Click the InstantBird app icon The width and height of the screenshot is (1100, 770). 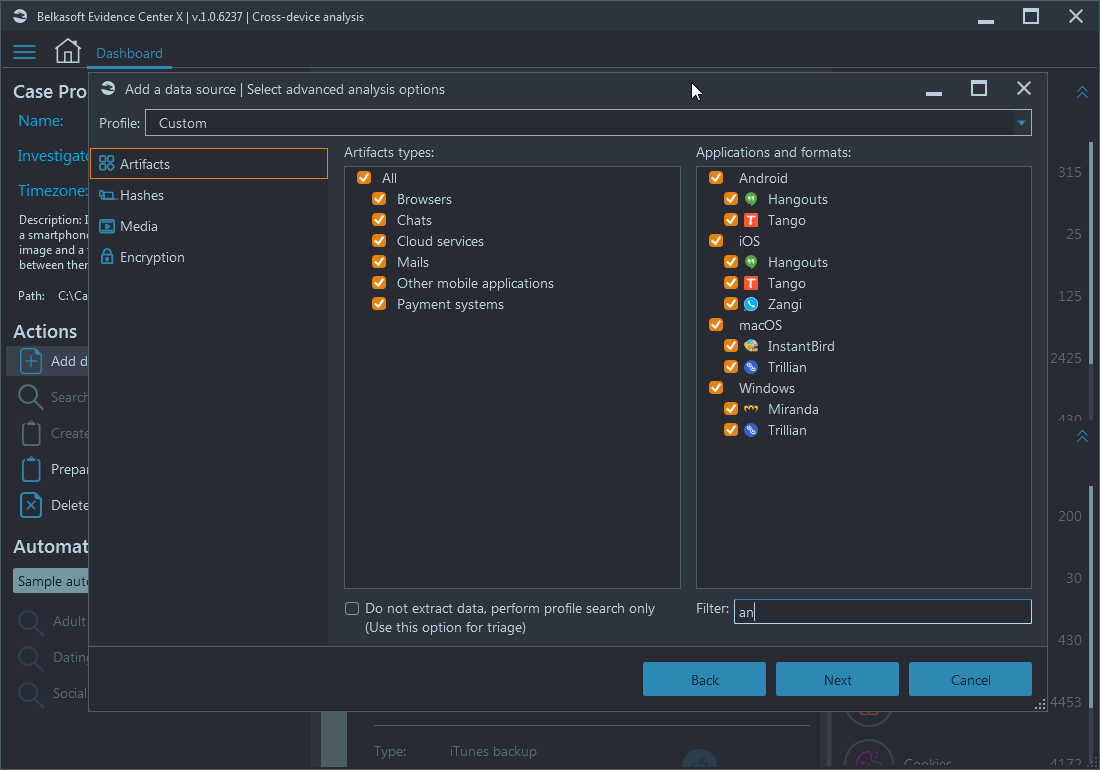[751, 346]
